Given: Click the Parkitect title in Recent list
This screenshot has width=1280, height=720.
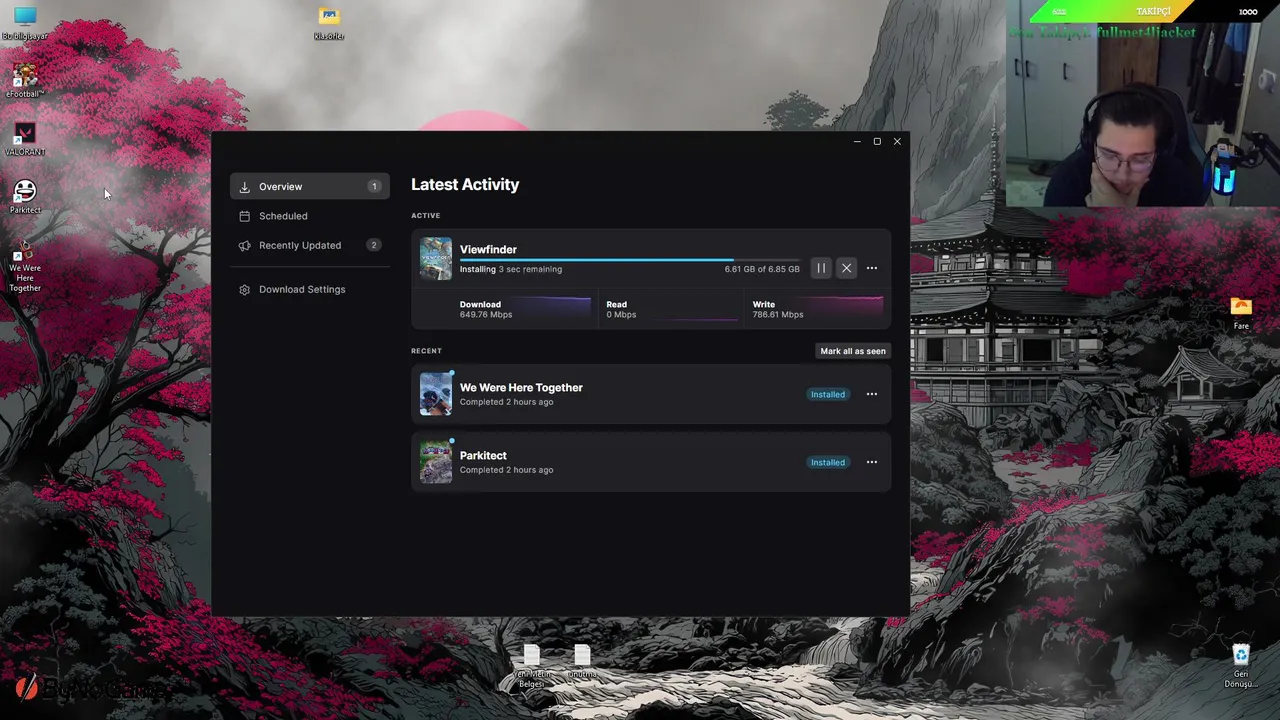Looking at the screenshot, I should click(483, 455).
